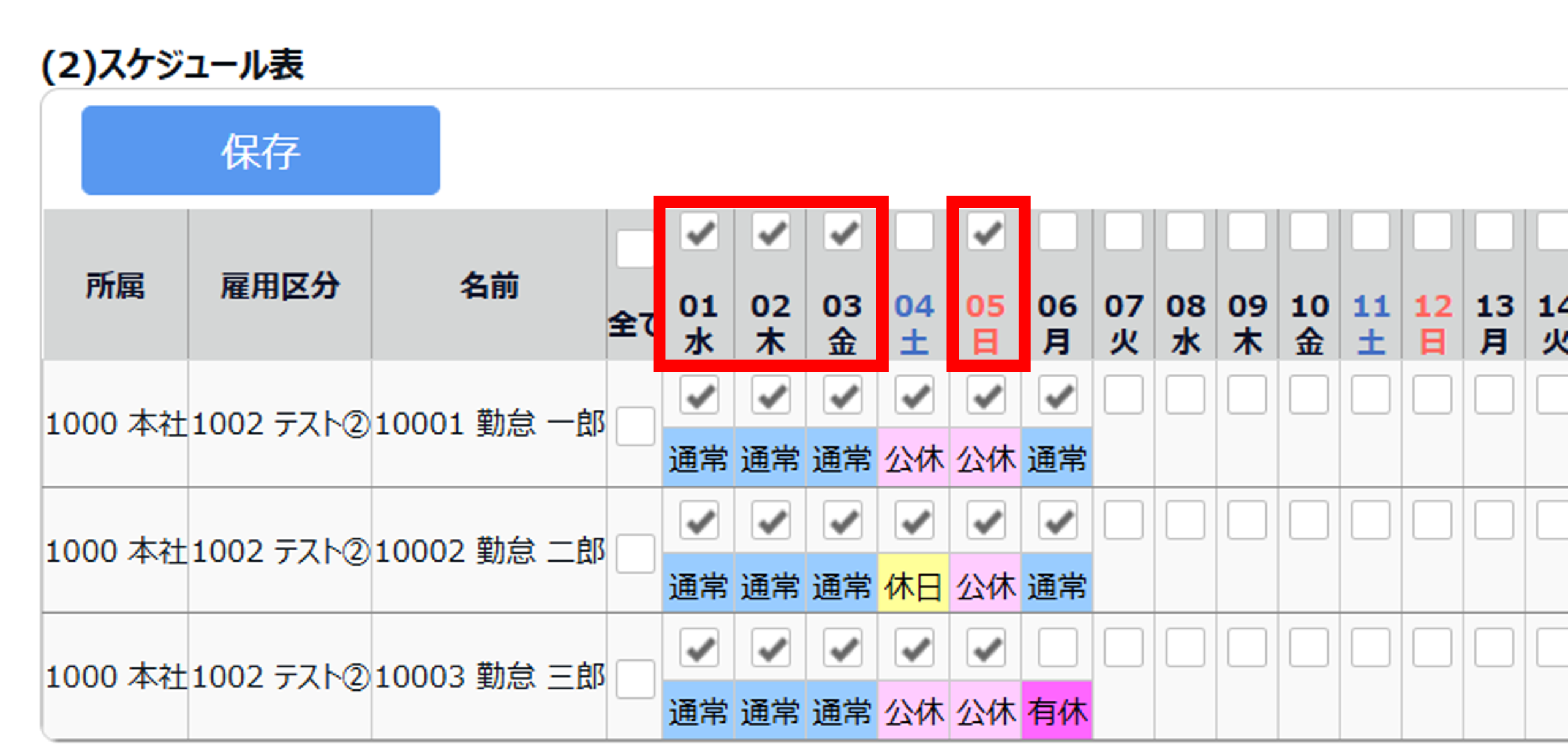The height and width of the screenshot is (755, 1568).
Task: Uncheck the 02 木 column header checkbox
Action: pyautogui.click(x=771, y=231)
